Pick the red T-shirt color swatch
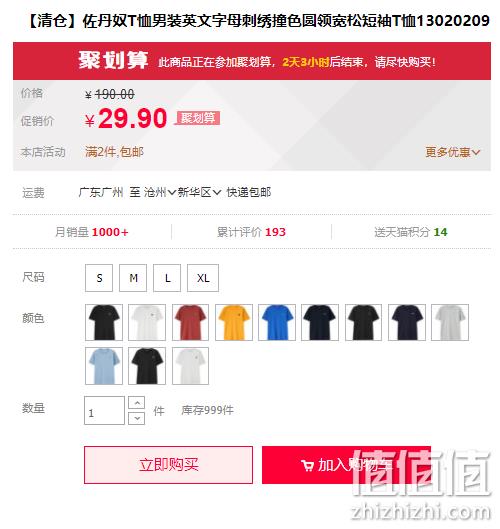The image size is (500, 529). (x=191, y=322)
